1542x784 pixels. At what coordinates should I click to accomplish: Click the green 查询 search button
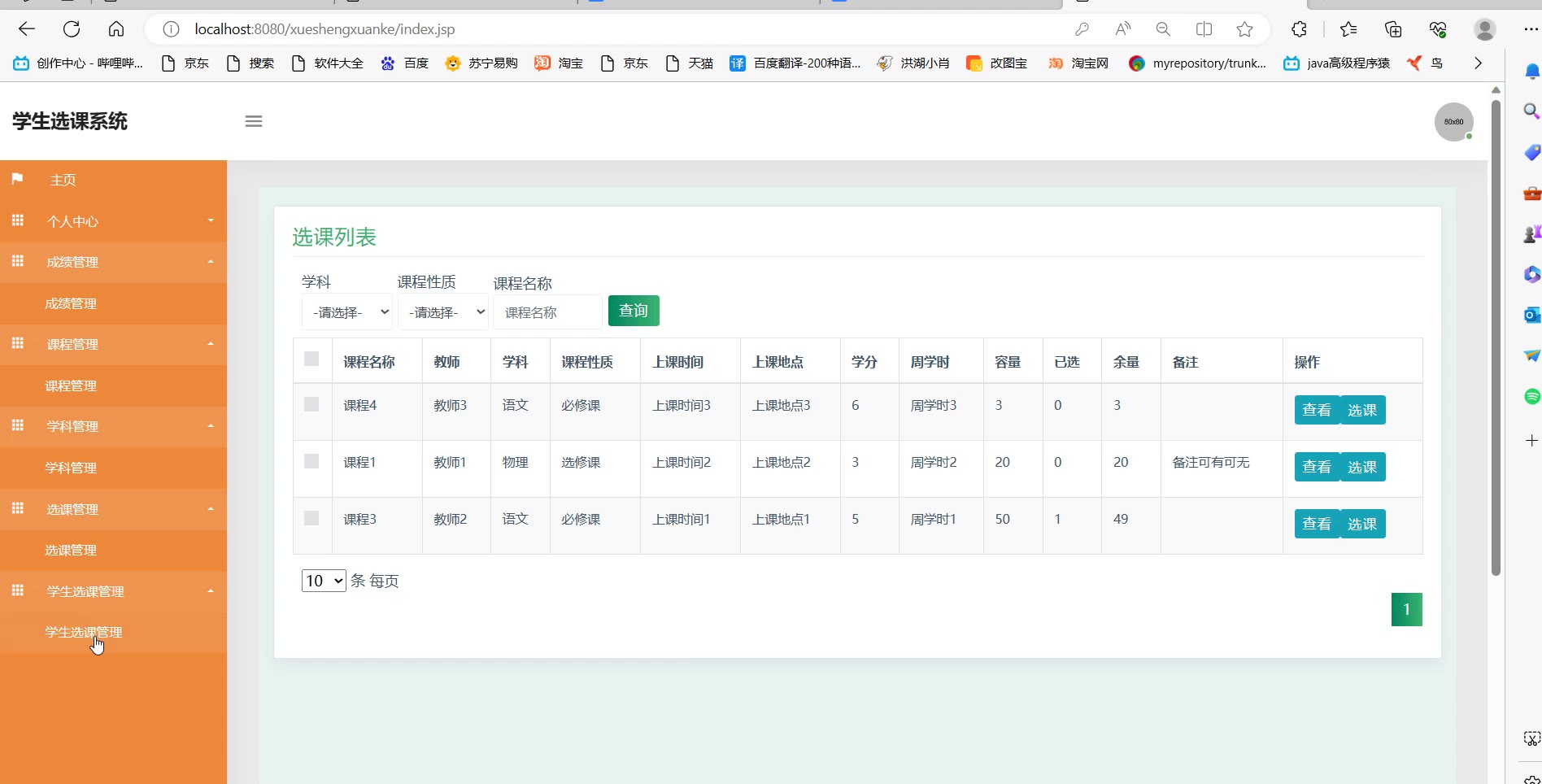(634, 311)
